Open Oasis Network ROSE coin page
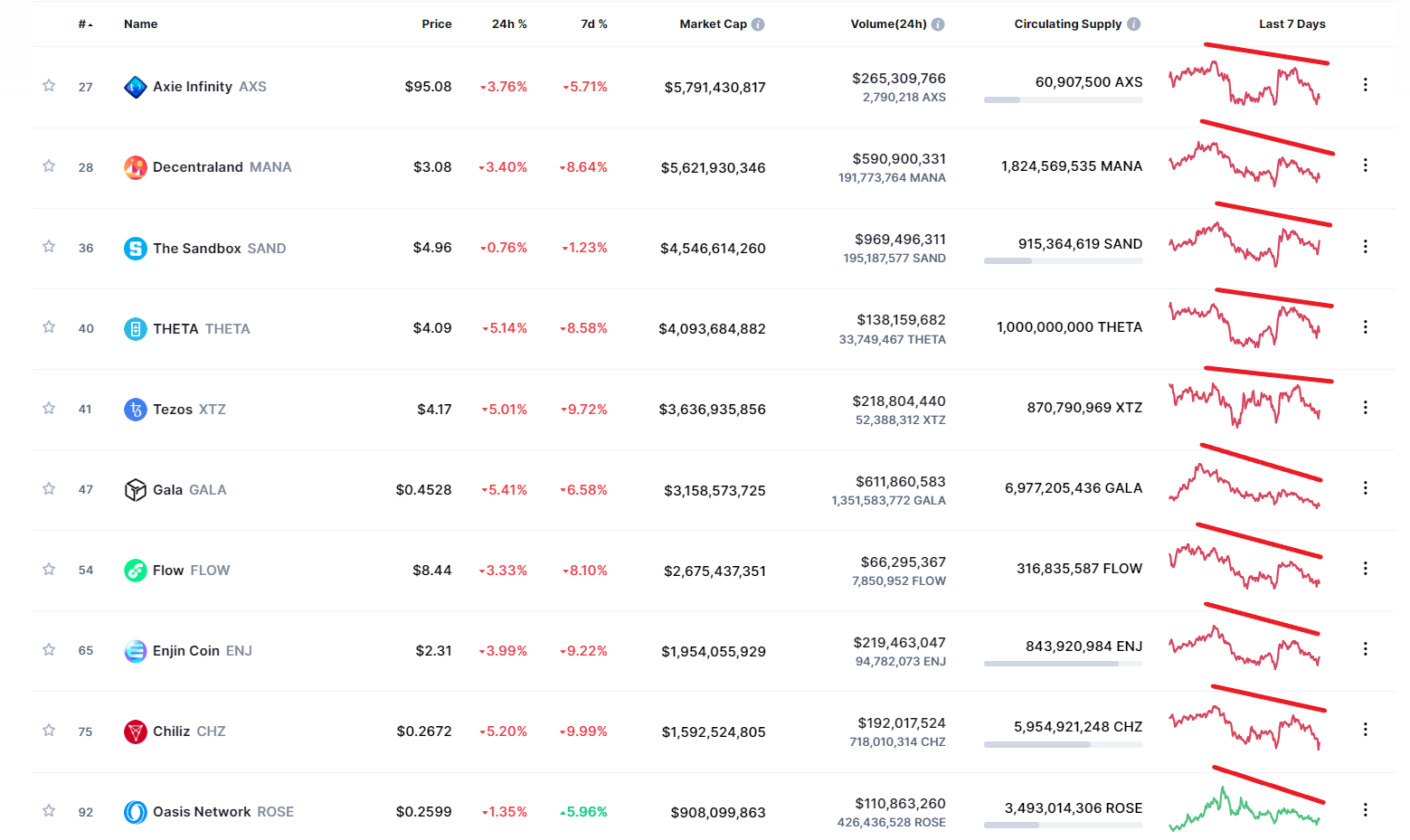The height and width of the screenshot is (840, 1410). pos(223,812)
